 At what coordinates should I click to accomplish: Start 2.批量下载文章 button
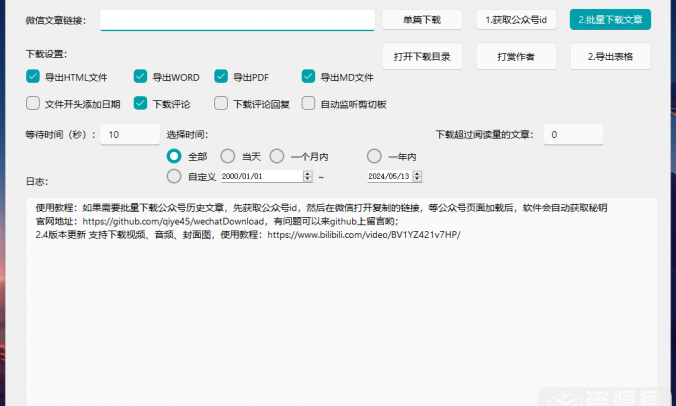(610, 20)
